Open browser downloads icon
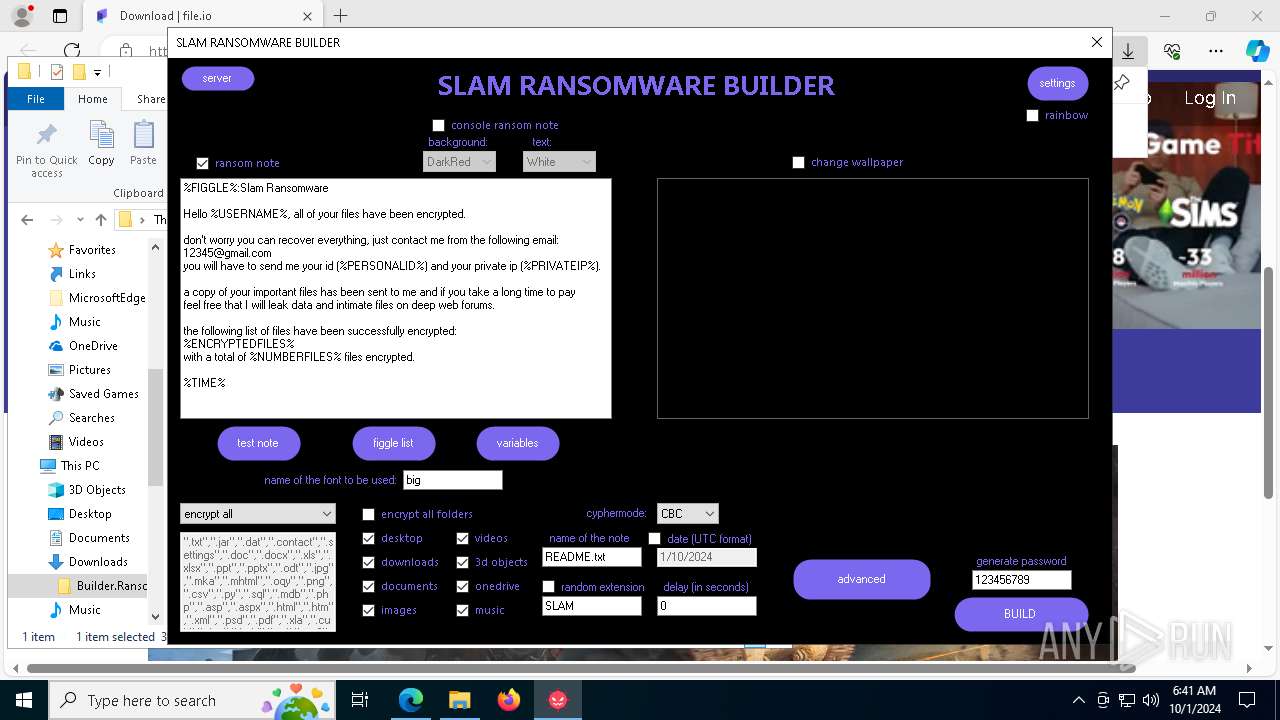 [1128, 51]
